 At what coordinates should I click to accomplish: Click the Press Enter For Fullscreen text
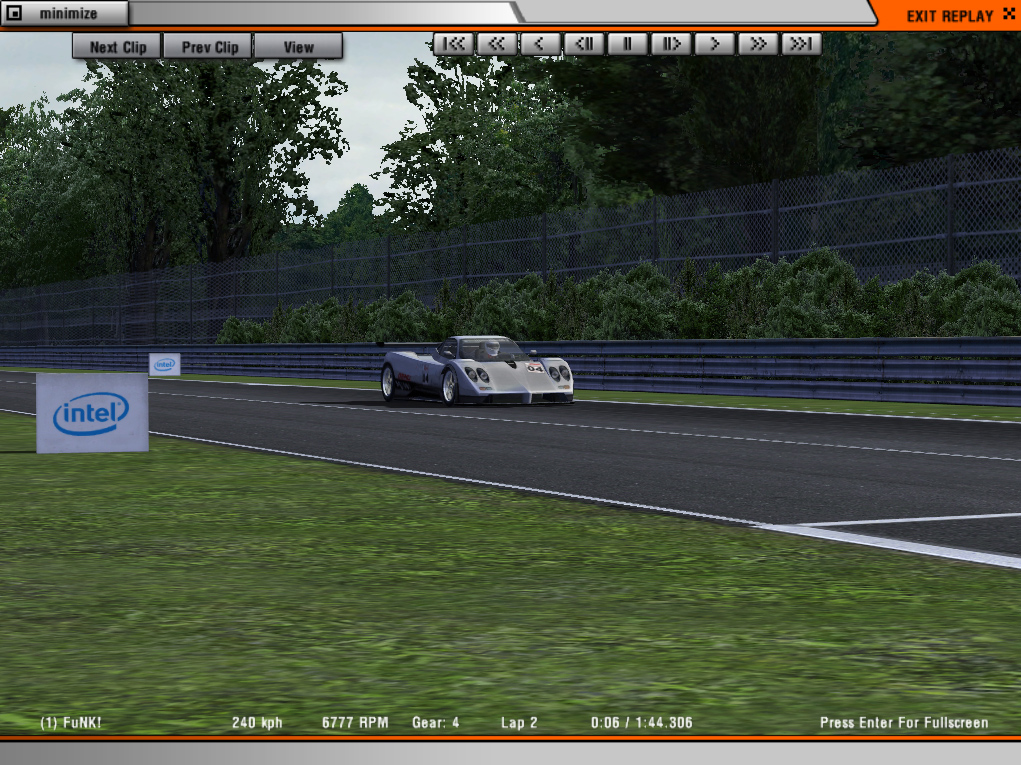[903, 722]
